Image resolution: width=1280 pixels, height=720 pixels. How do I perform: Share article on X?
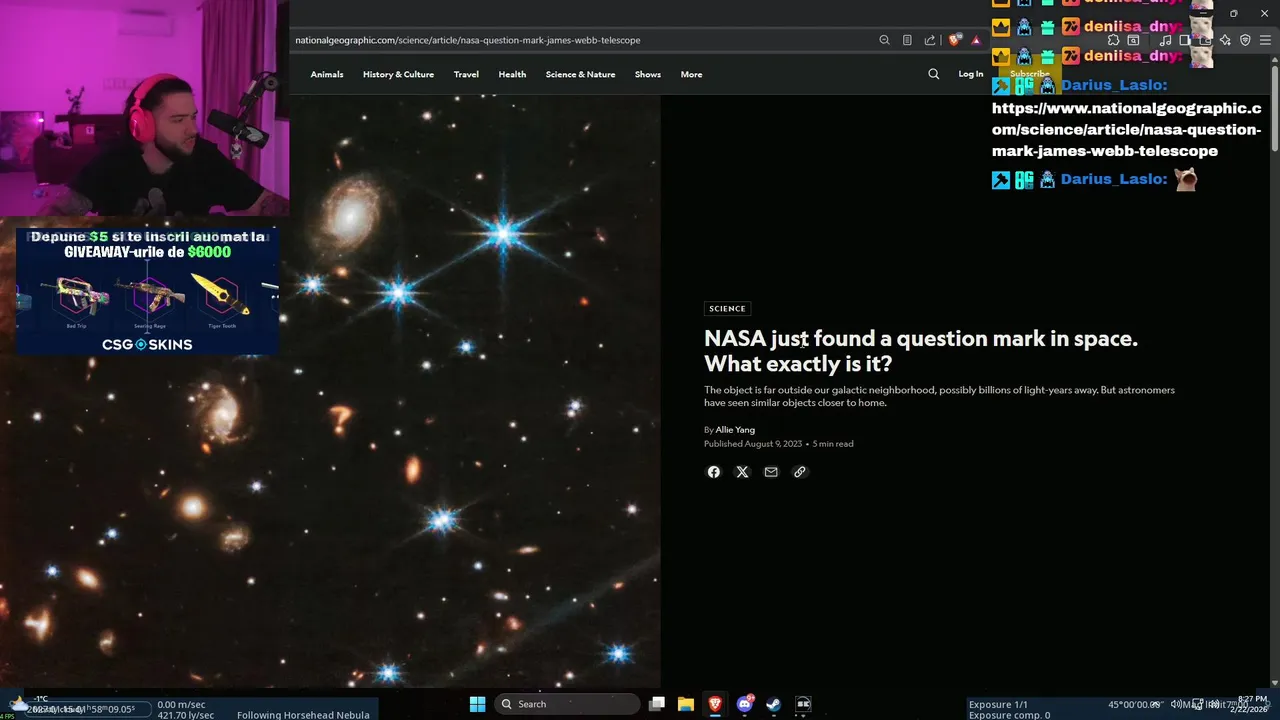tap(742, 472)
